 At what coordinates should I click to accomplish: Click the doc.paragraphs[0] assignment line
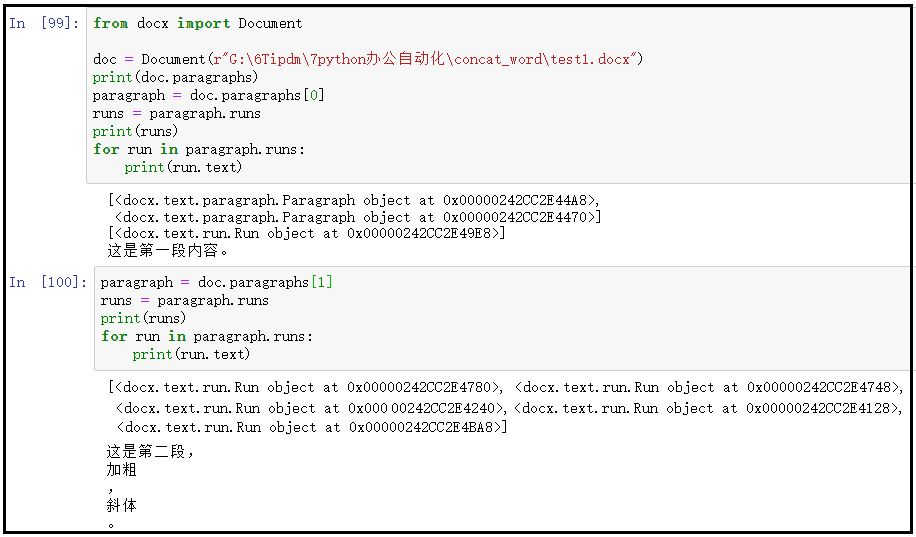pos(209,95)
